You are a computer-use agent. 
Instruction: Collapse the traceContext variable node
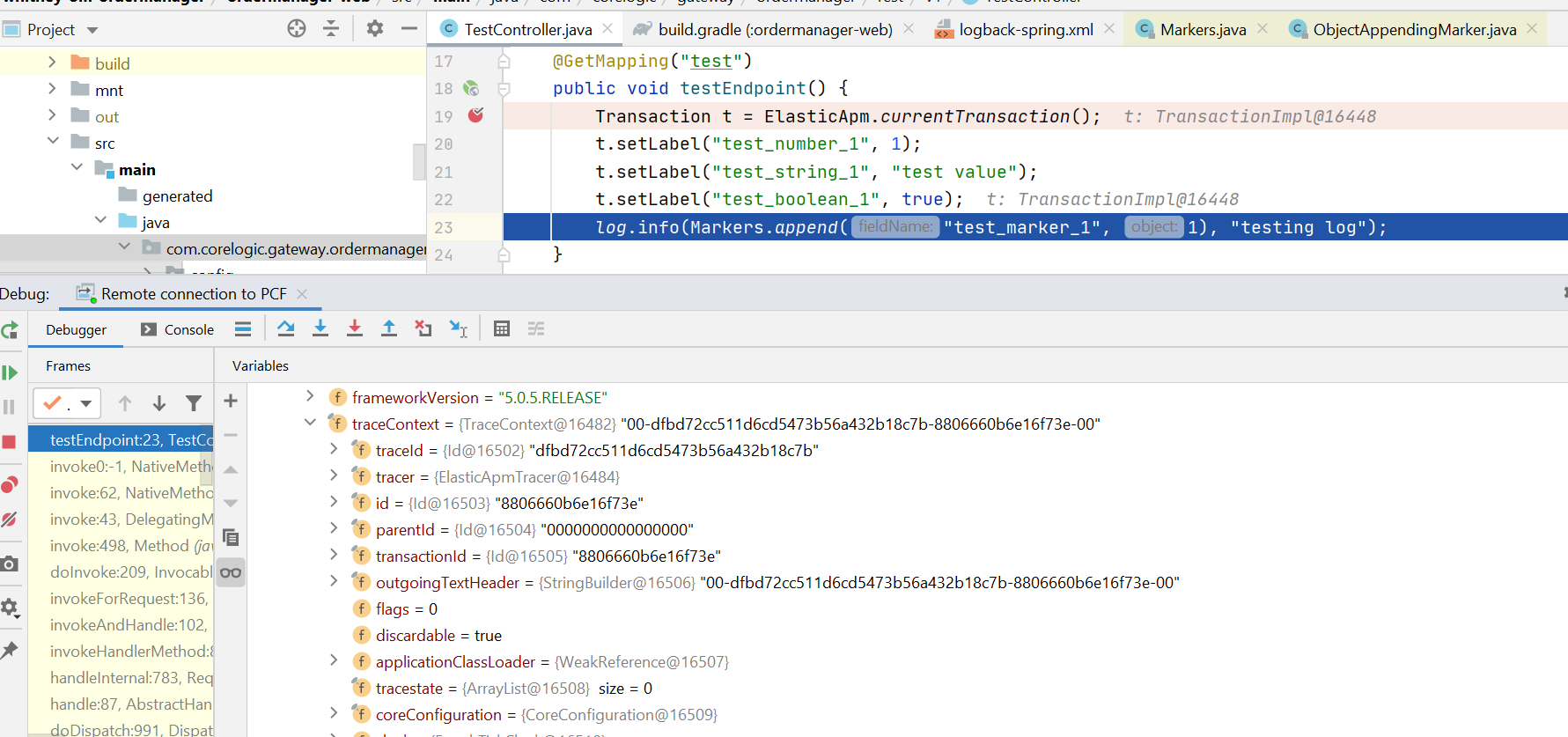click(x=310, y=423)
